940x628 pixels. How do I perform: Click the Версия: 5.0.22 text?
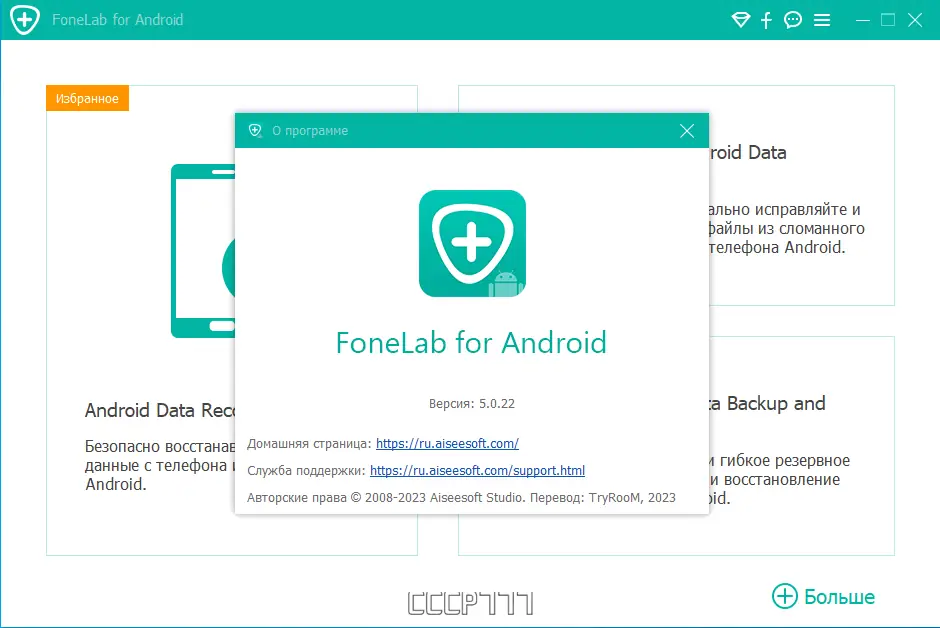(472, 404)
